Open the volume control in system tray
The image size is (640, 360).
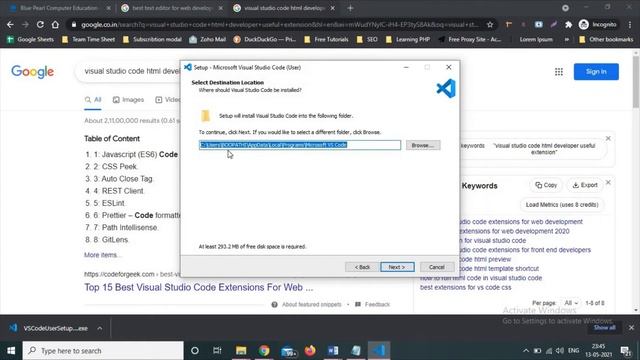pos(560,351)
